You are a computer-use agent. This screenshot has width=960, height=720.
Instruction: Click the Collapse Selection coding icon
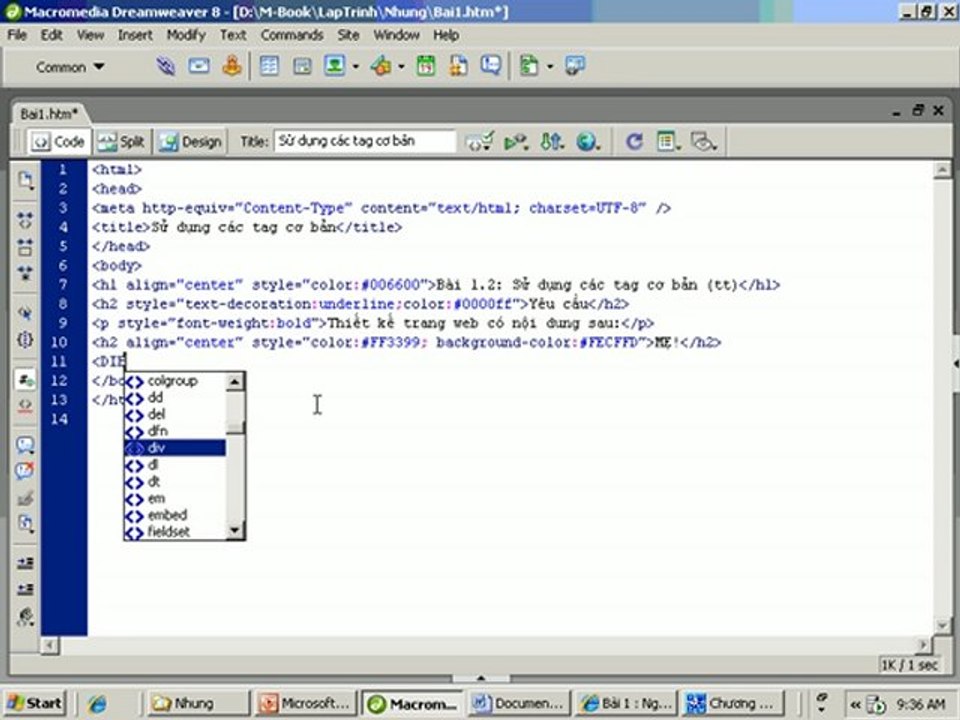(x=25, y=247)
